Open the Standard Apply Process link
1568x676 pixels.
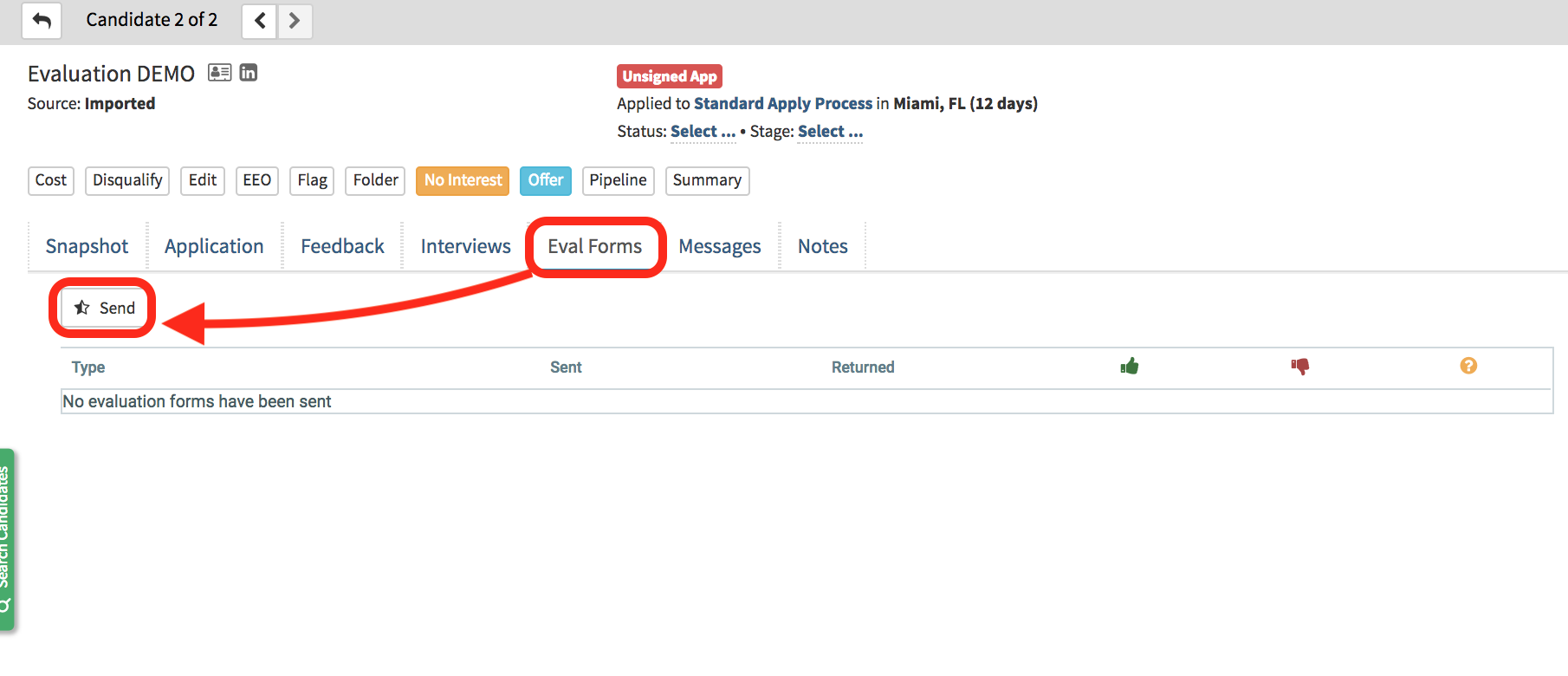point(783,104)
